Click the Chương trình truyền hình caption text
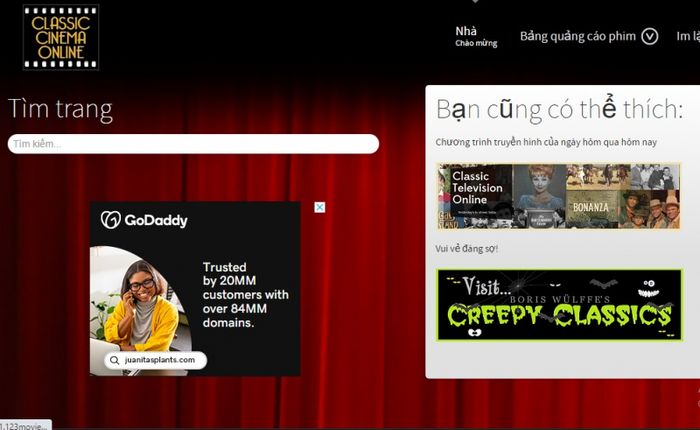 [546, 142]
